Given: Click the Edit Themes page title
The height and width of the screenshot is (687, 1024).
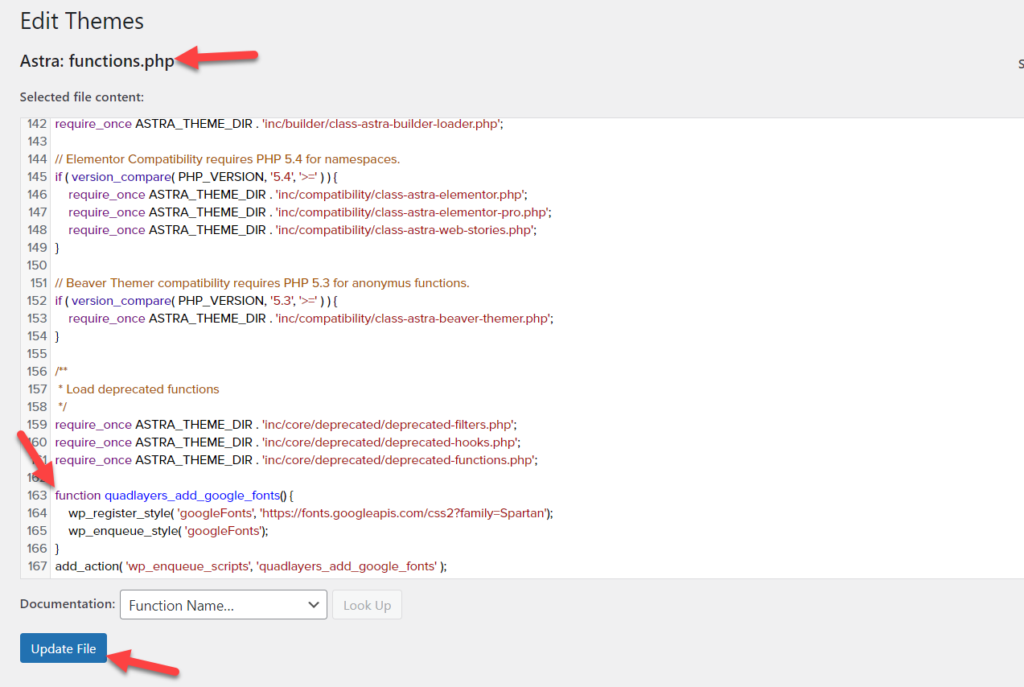Looking at the screenshot, I should point(82,21).
